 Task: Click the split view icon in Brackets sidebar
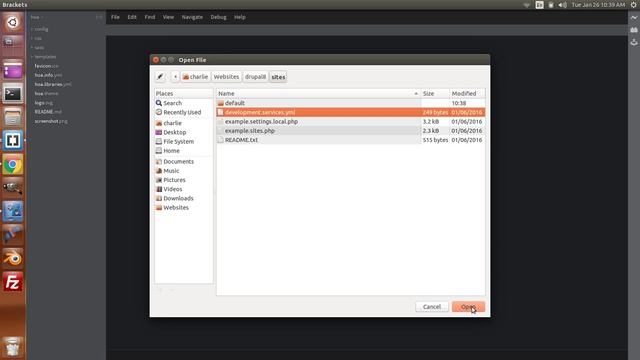(x=99, y=17)
